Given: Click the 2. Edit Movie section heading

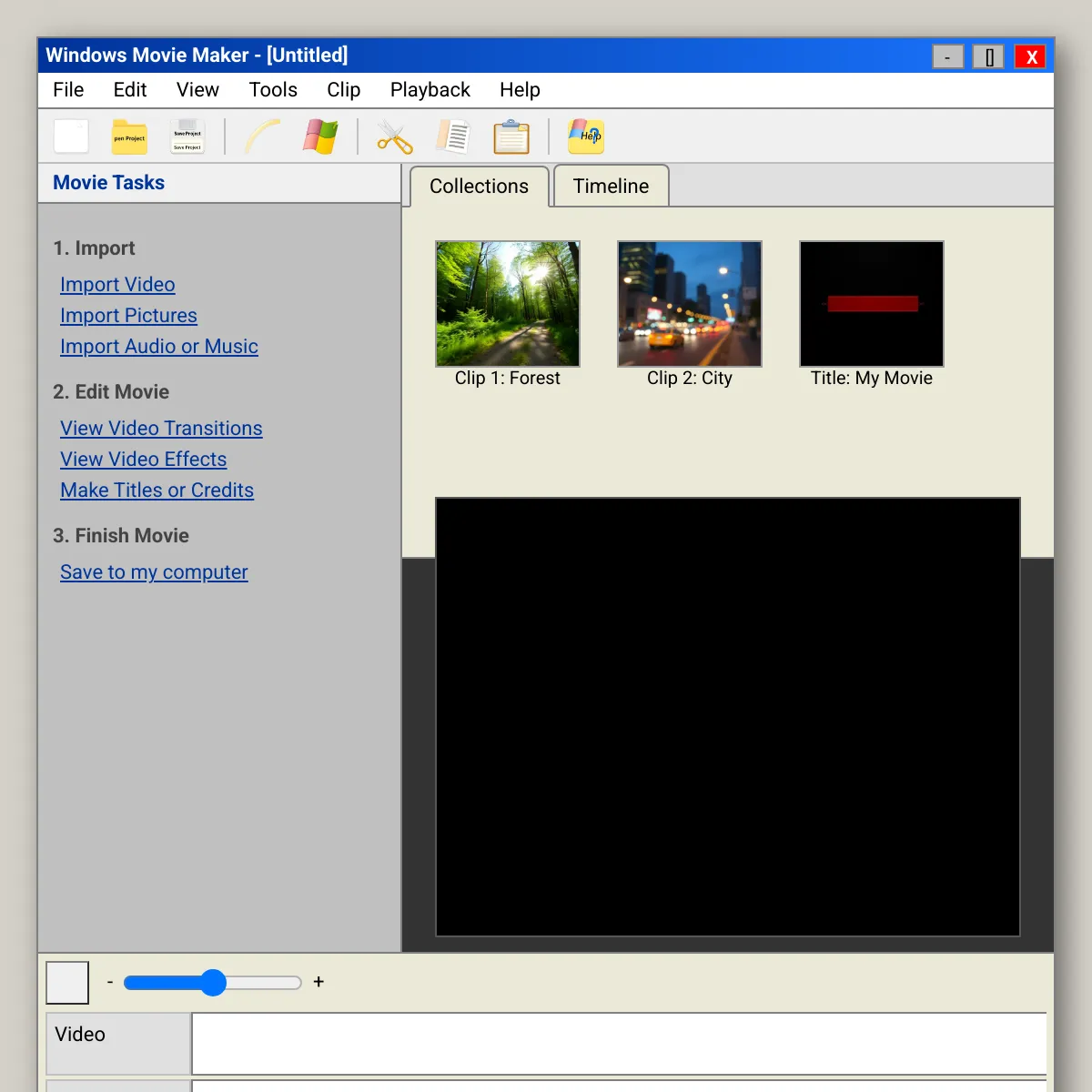Looking at the screenshot, I should point(111,392).
